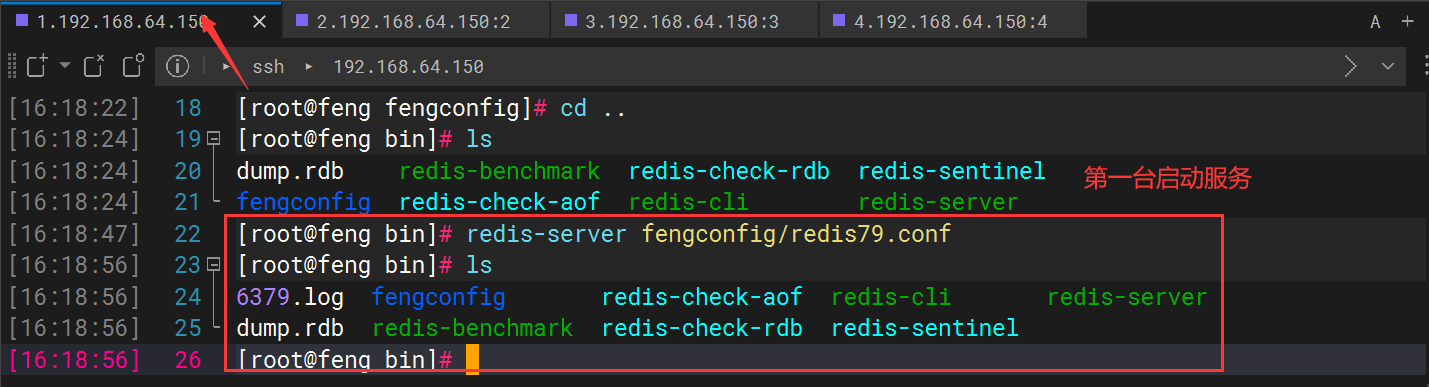Click the session icon with circle badge
The height and width of the screenshot is (387, 1429).
[133, 67]
